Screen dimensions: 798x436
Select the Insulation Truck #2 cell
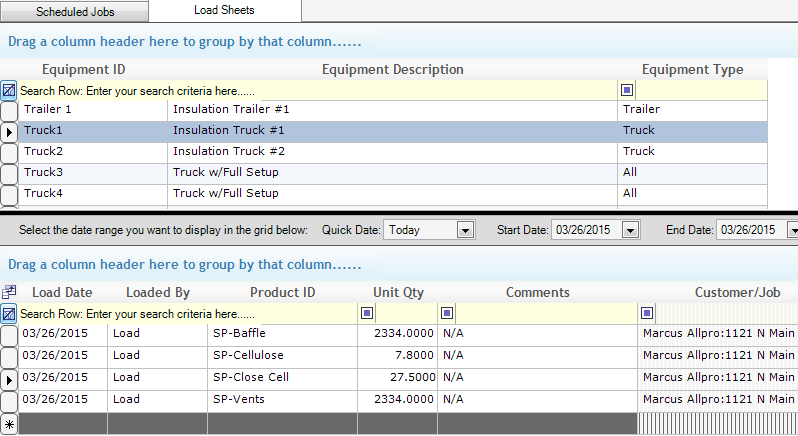coord(392,152)
